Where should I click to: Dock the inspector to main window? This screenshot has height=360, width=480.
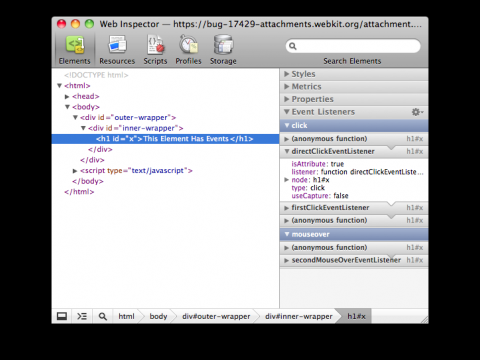coord(62,316)
